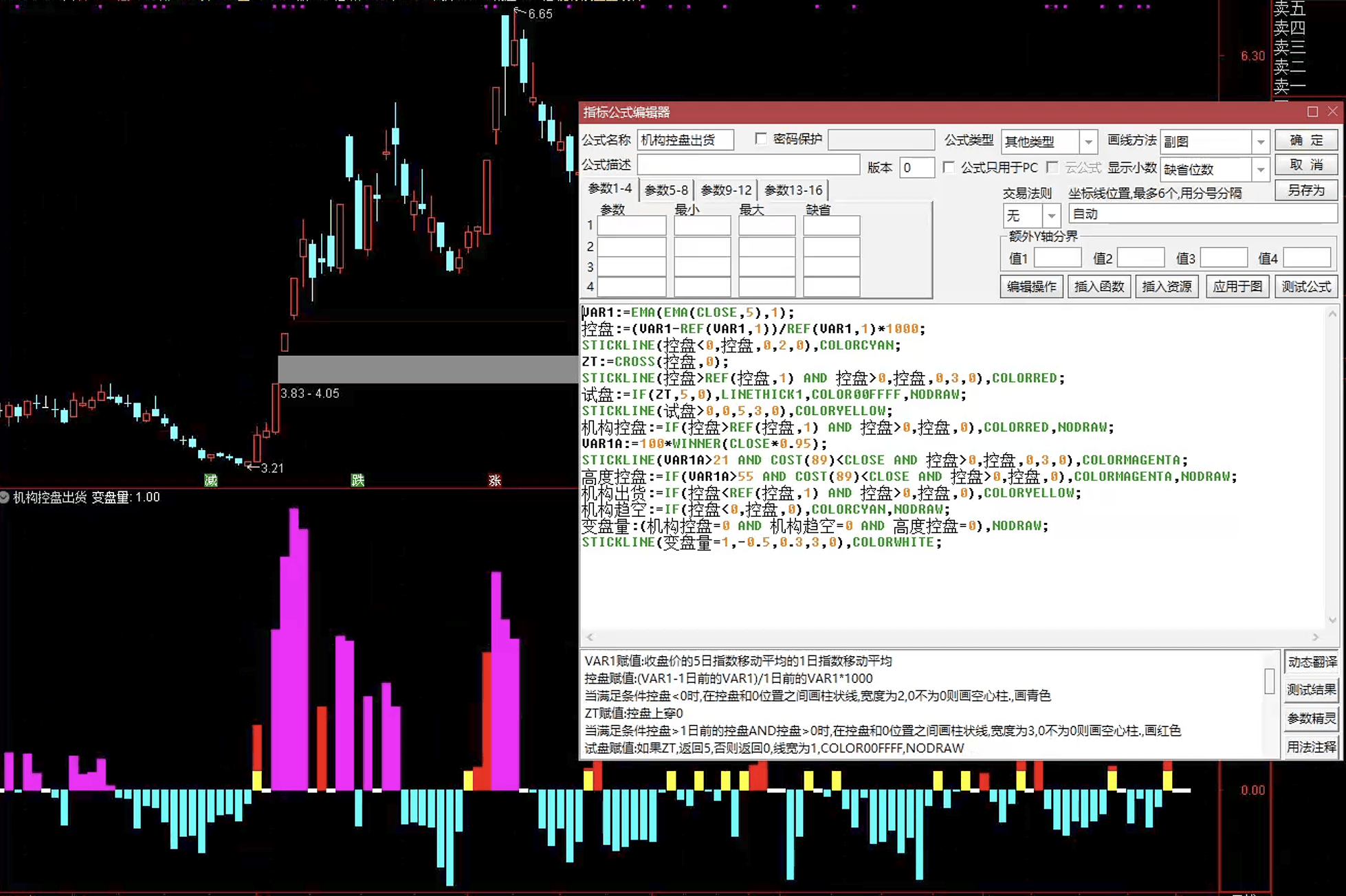Click the 确定 button
The image size is (1346, 896).
(x=1306, y=140)
